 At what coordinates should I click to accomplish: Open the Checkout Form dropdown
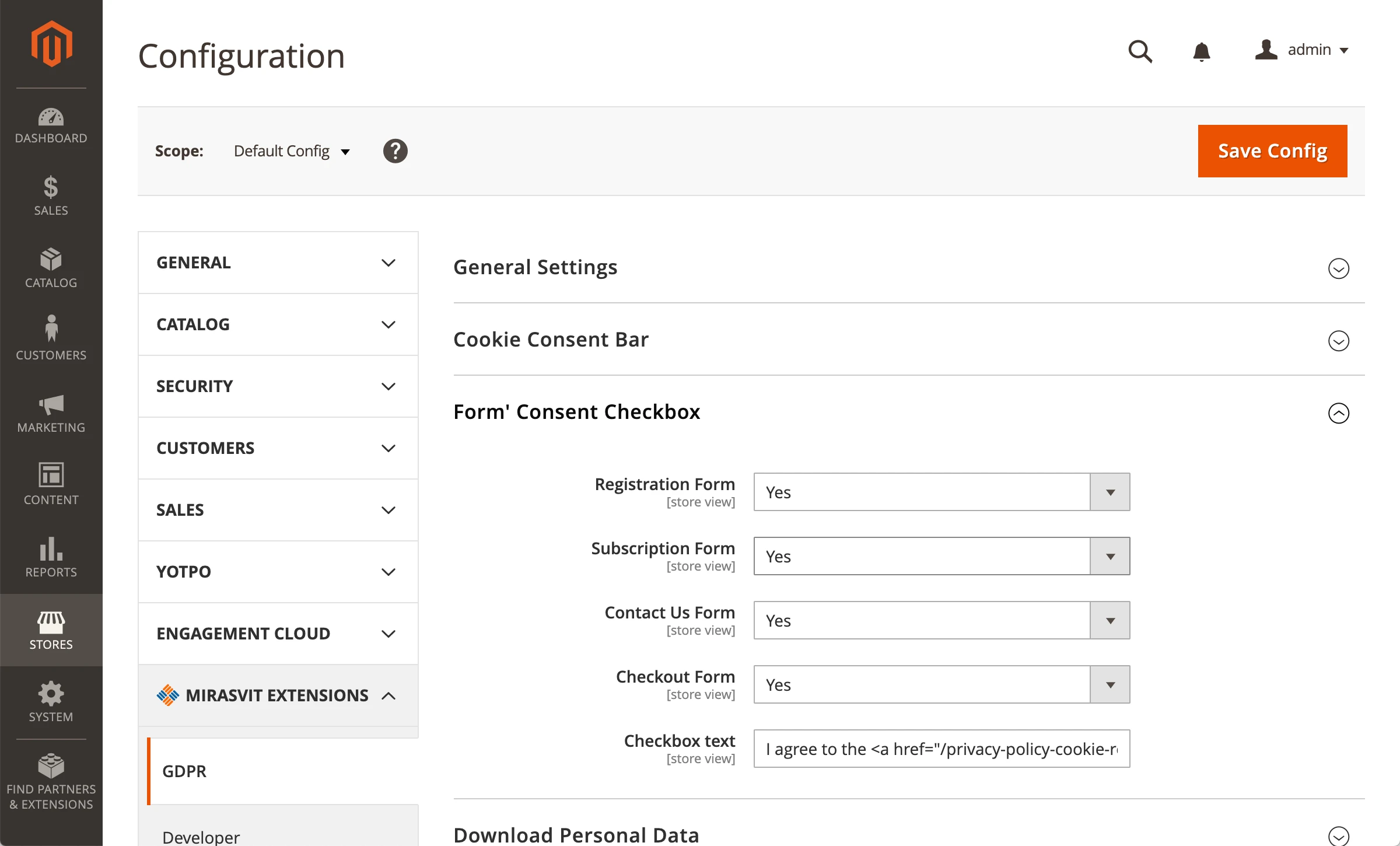(941, 684)
